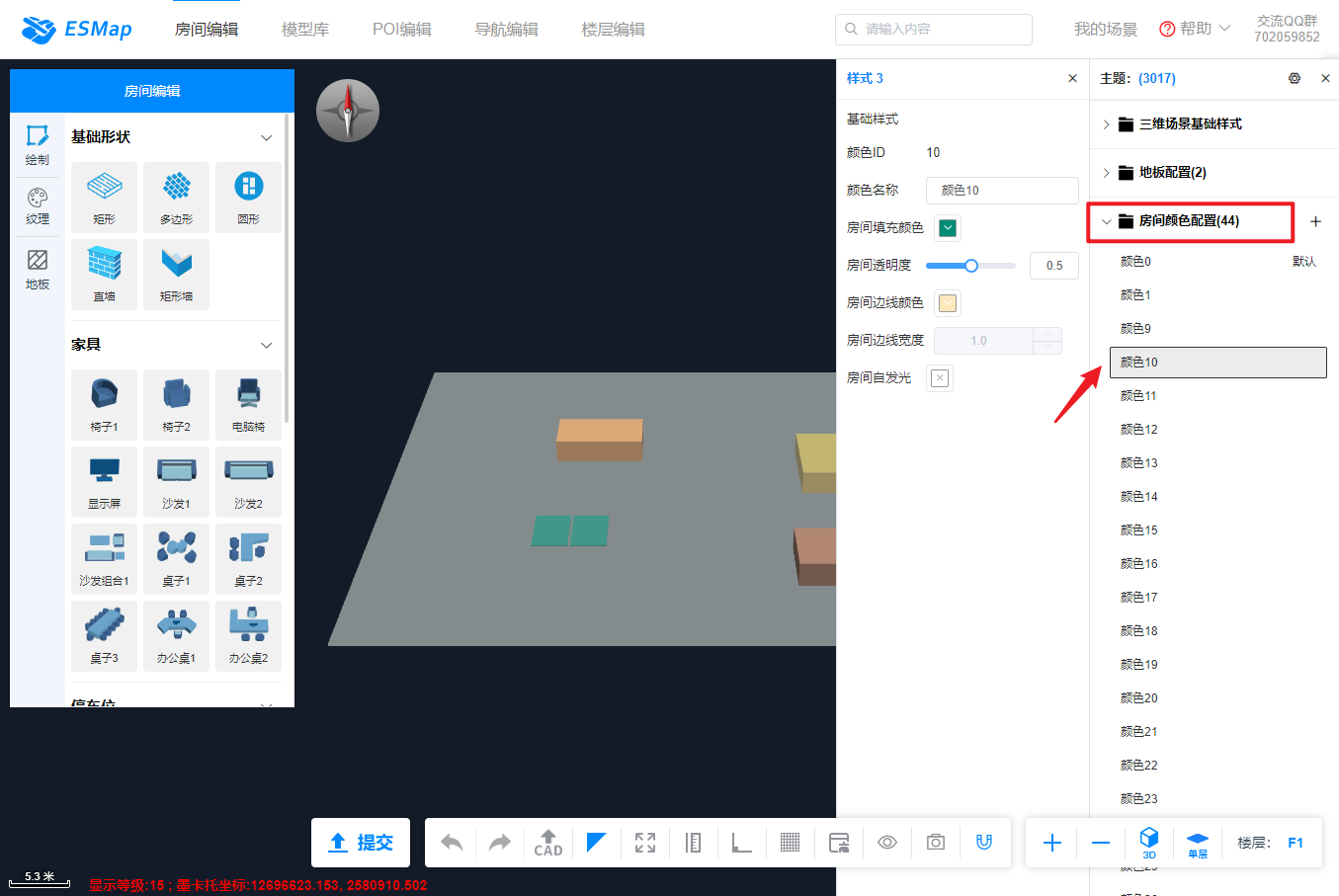
Task: Open the 房间编辑 tab in top navigation
Action: pos(207,30)
